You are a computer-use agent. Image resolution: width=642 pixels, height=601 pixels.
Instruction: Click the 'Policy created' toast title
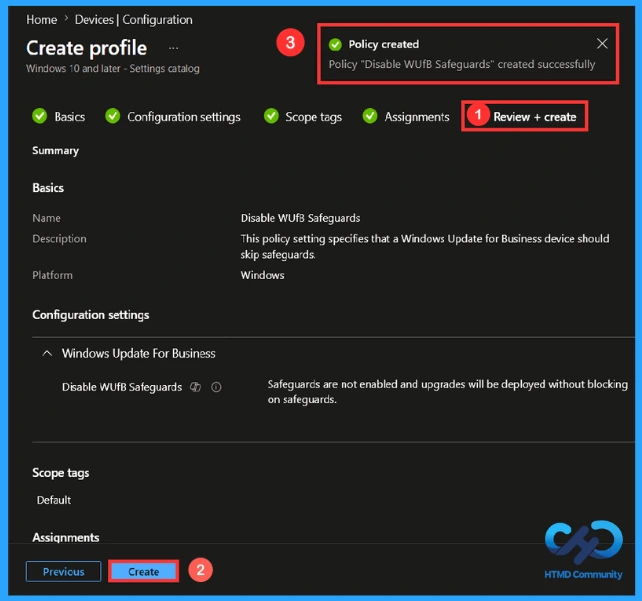pos(384,44)
